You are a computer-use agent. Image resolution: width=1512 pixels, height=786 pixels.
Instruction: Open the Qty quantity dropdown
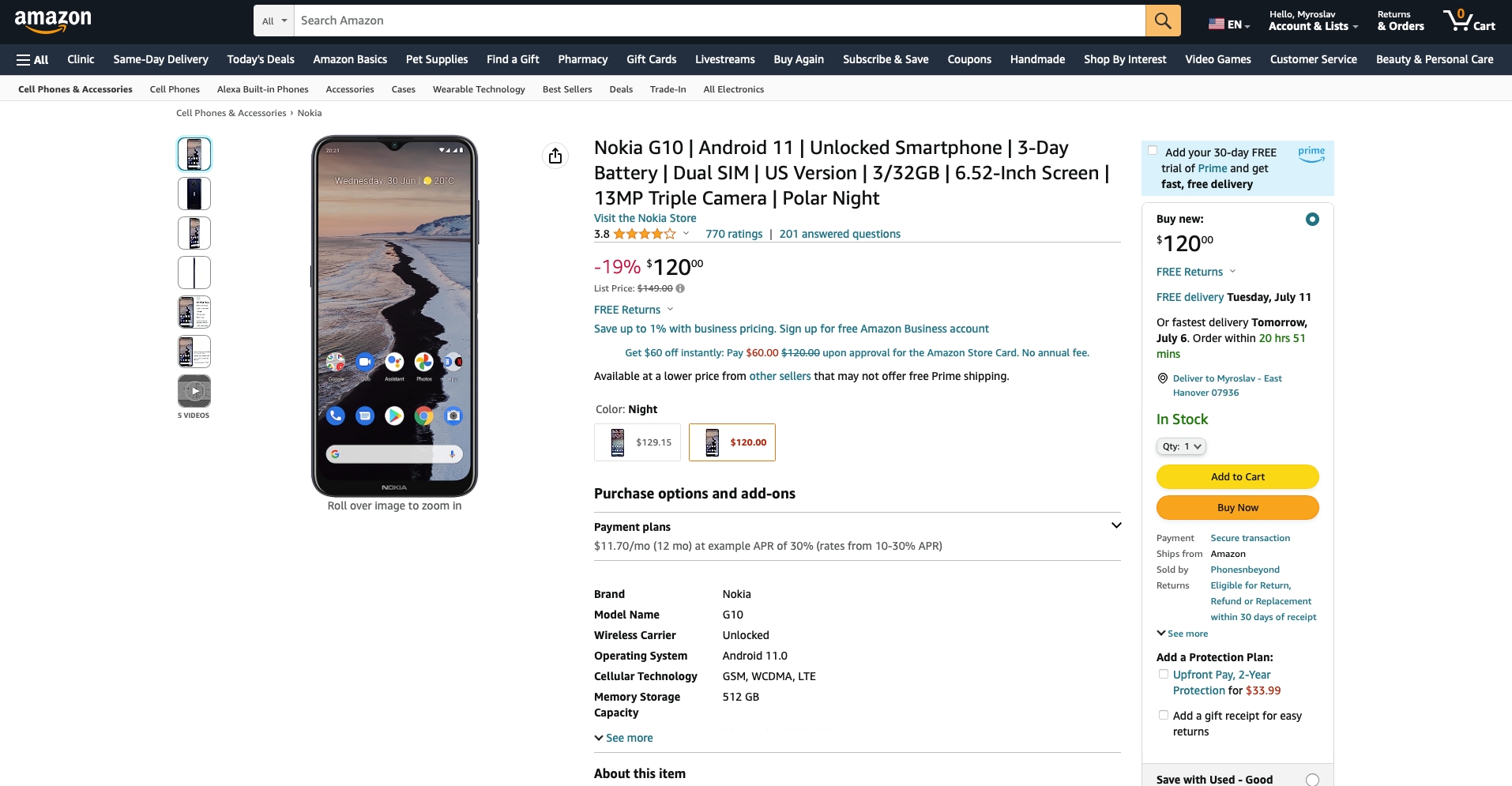coord(1181,446)
